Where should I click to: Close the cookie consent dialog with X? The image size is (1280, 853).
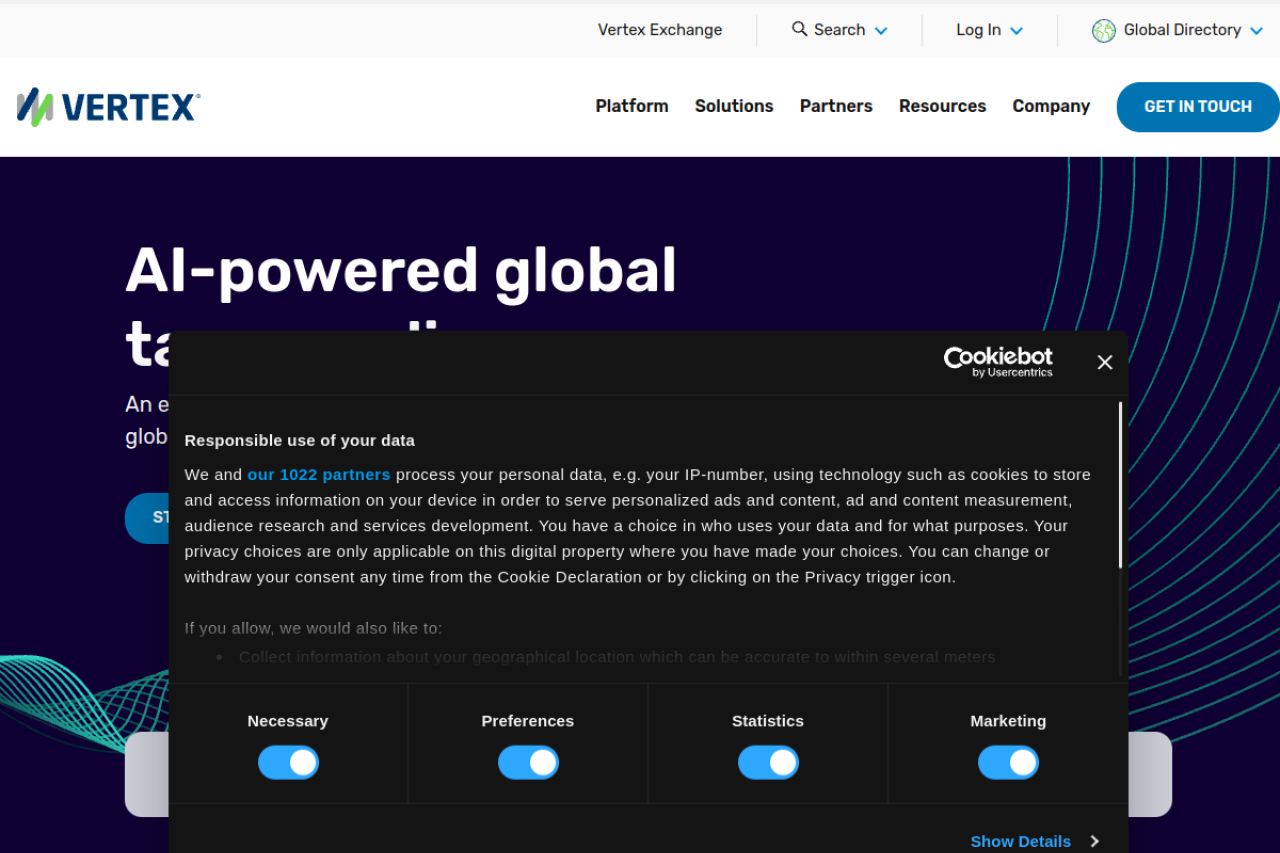[x=1104, y=362]
